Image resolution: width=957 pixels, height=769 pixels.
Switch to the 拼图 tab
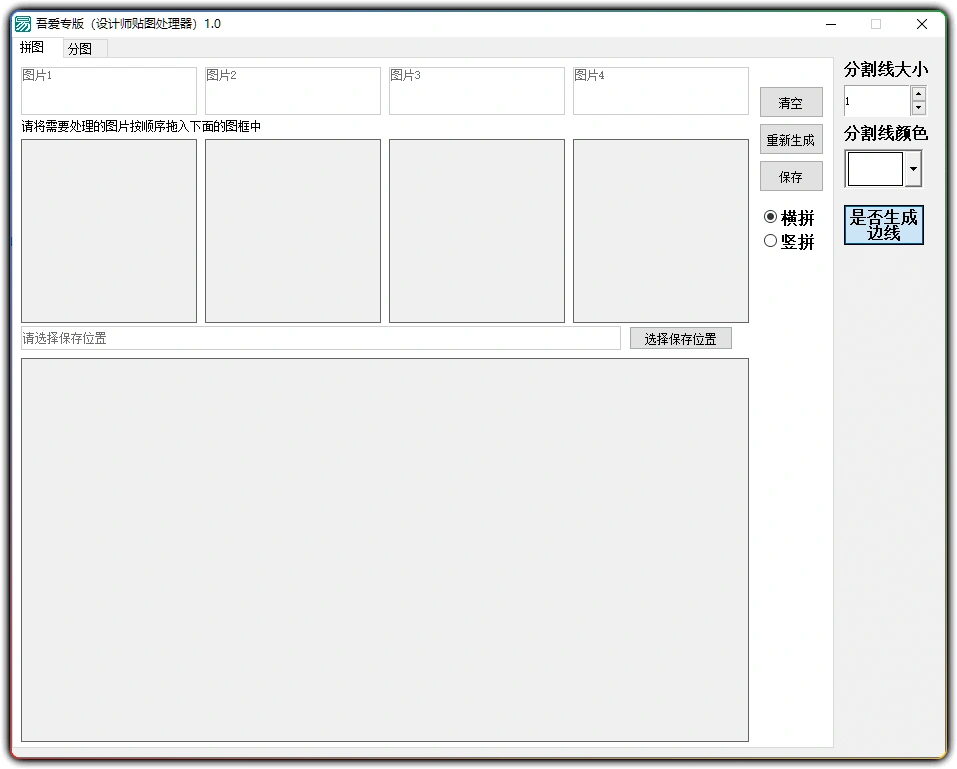(32, 47)
